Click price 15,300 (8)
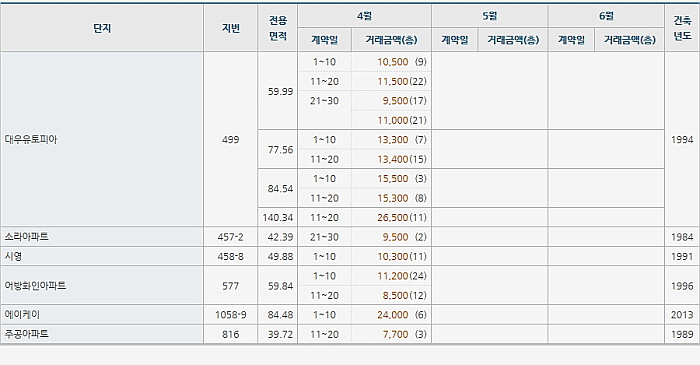The image size is (700, 365). 402,198
